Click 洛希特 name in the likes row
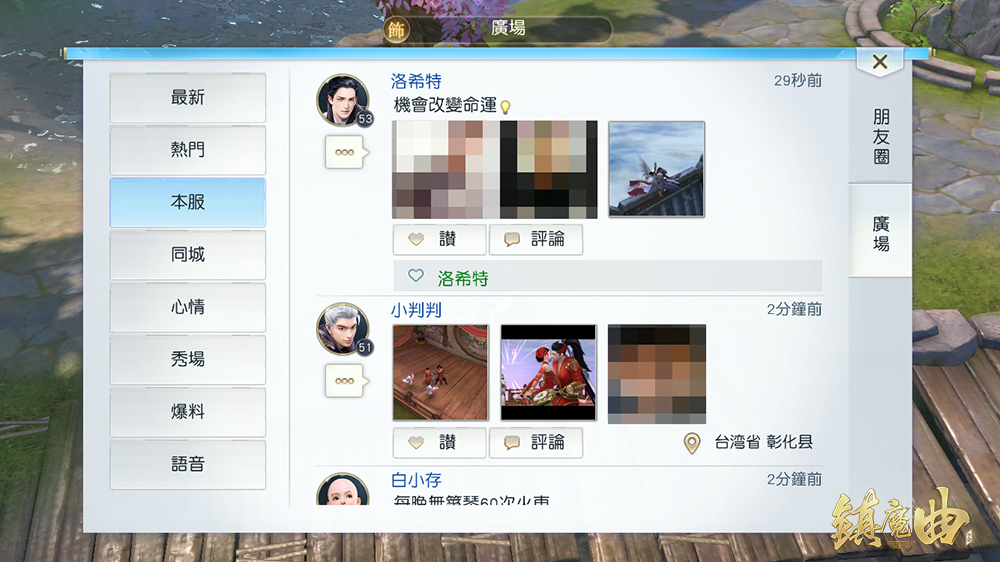The width and height of the screenshot is (1000, 562). pos(463,279)
